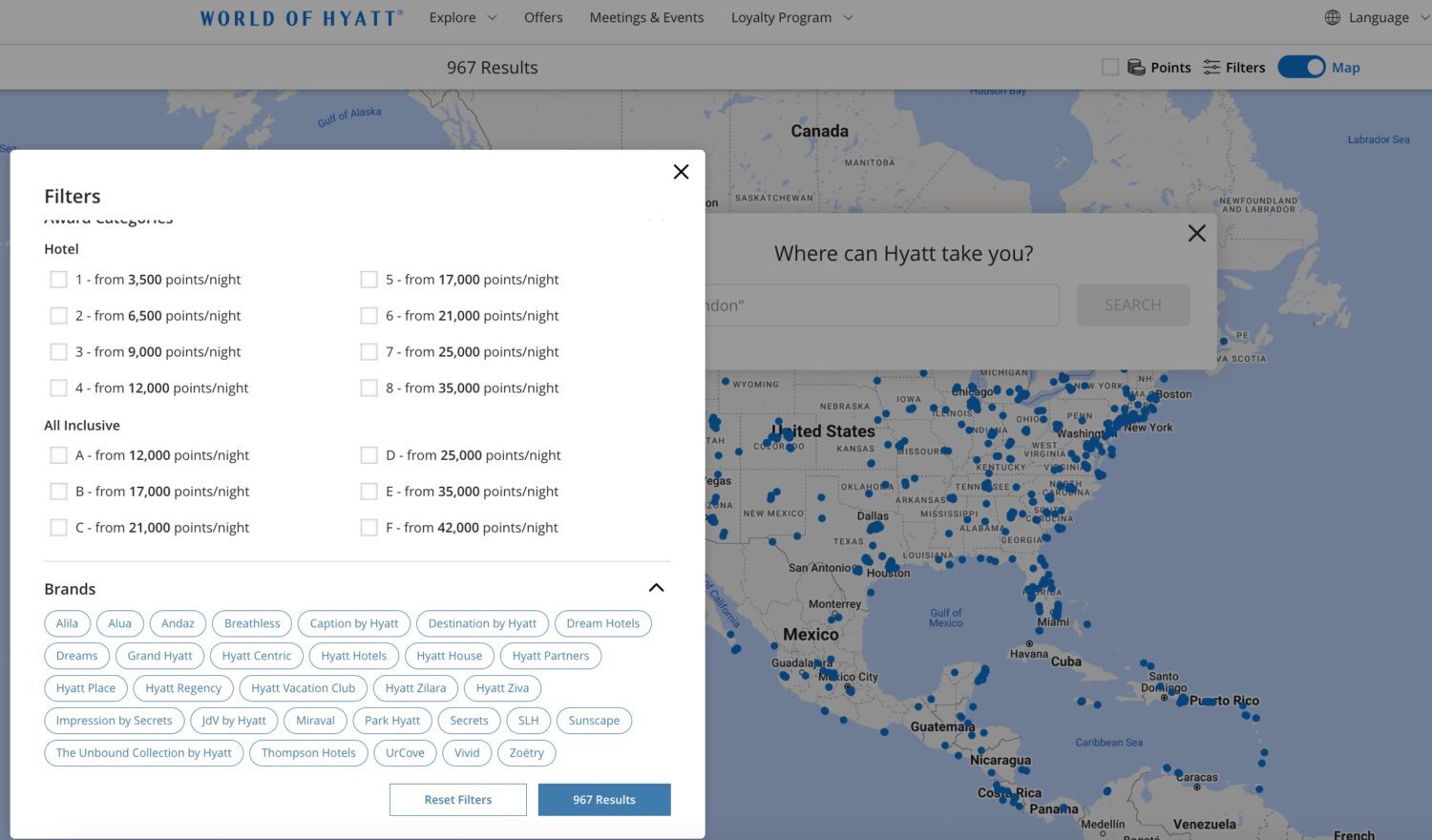This screenshot has height=840, width=1432.
Task: Dismiss the Where can Hyatt take you popup
Action: (1197, 232)
